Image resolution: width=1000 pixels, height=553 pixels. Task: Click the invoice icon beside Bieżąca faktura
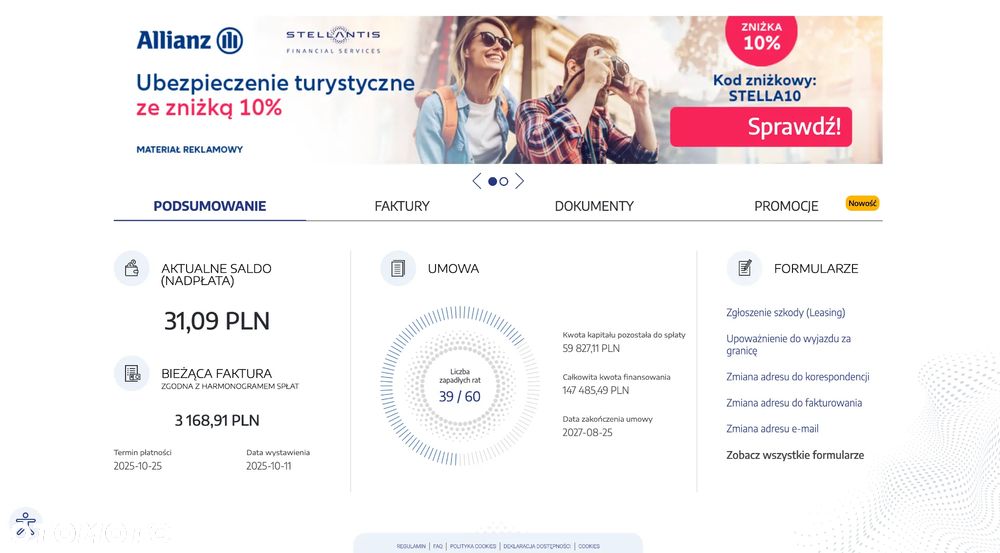(131, 373)
